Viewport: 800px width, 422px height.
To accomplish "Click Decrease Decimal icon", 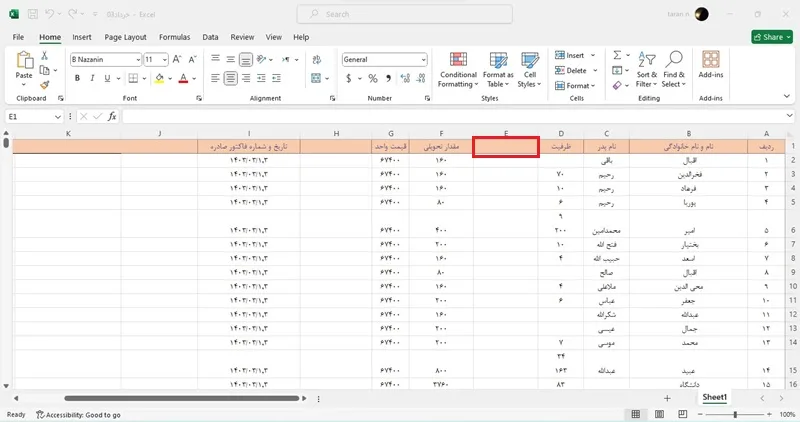I will [x=421, y=78].
